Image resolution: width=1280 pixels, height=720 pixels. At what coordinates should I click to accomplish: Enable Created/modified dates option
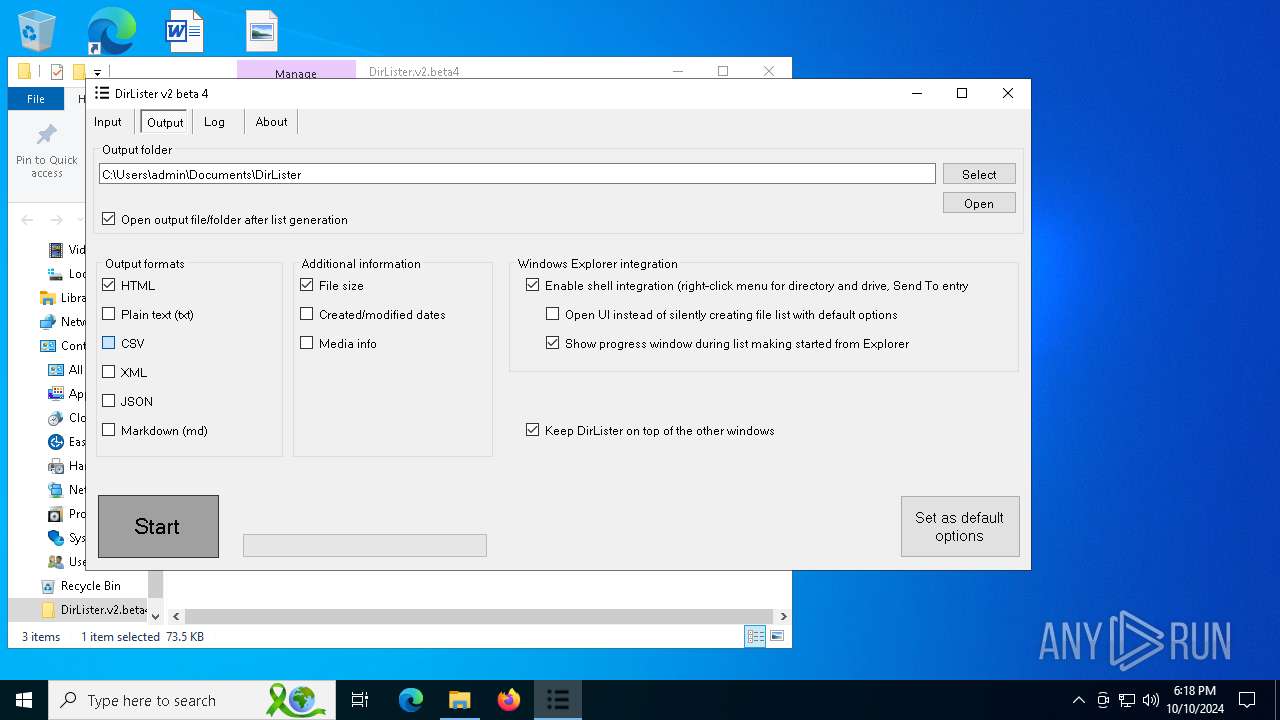pyautogui.click(x=307, y=314)
